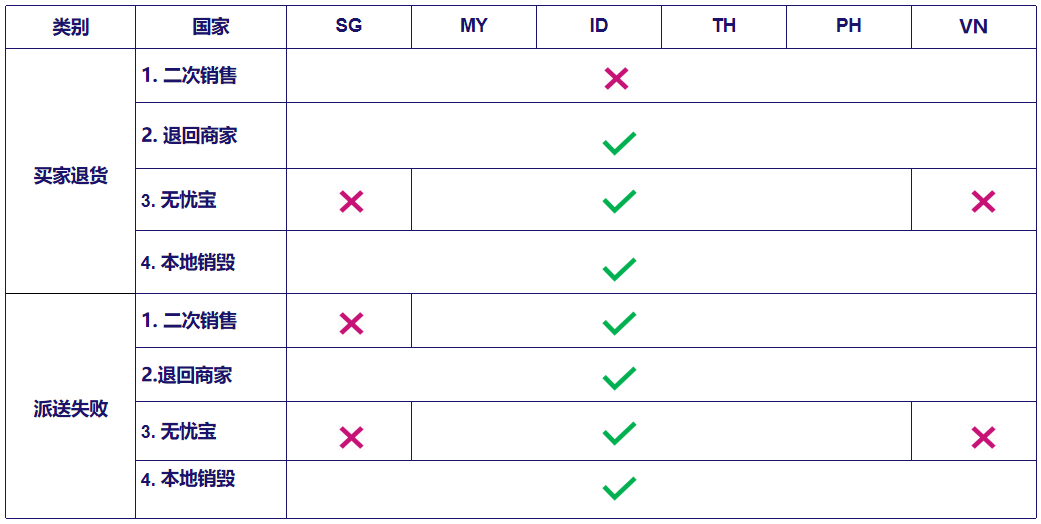Viewport: 1041px width, 524px height.
Task: Click the red cross in 买家退货 二次销售 row
Action: [616, 79]
